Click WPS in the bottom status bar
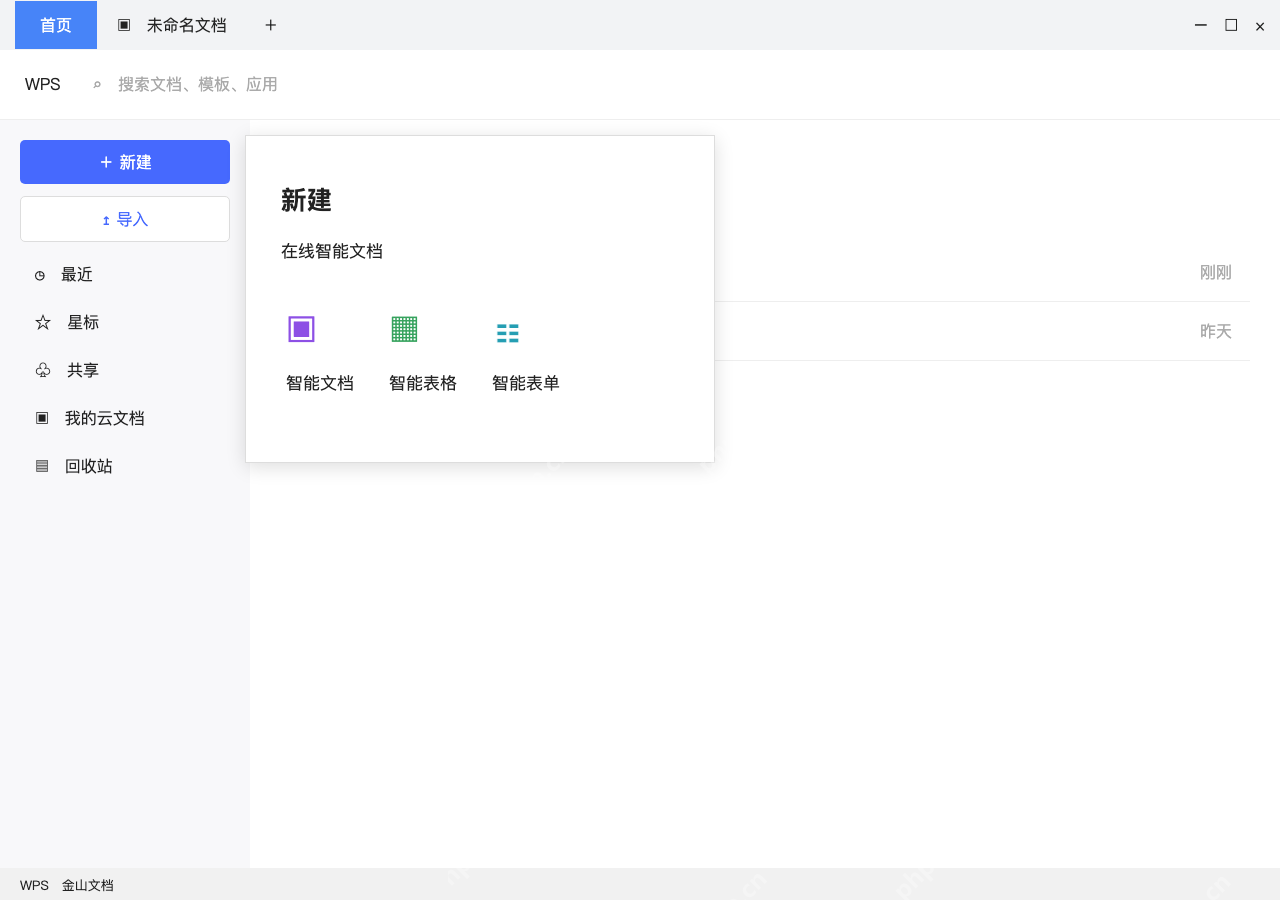This screenshot has height=900, width=1280. tap(34, 885)
